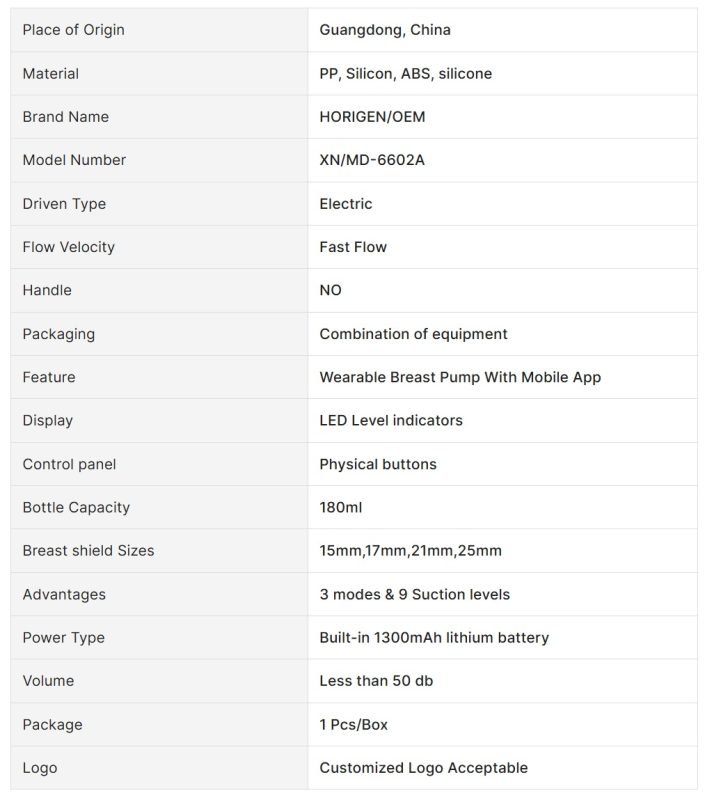Select LED Level indicators value

click(x=391, y=420)
